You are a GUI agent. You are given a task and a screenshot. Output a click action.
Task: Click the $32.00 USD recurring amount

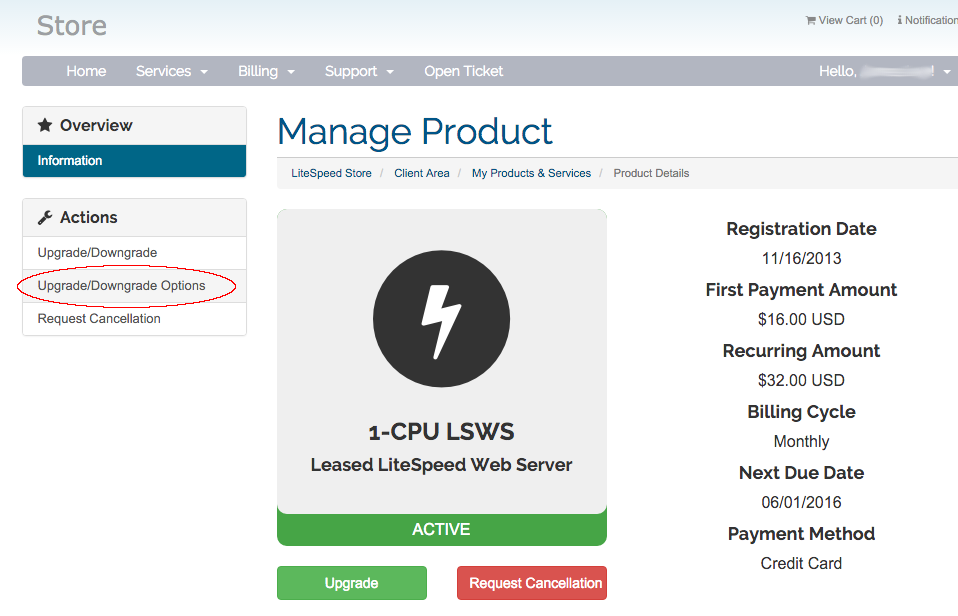802,381
